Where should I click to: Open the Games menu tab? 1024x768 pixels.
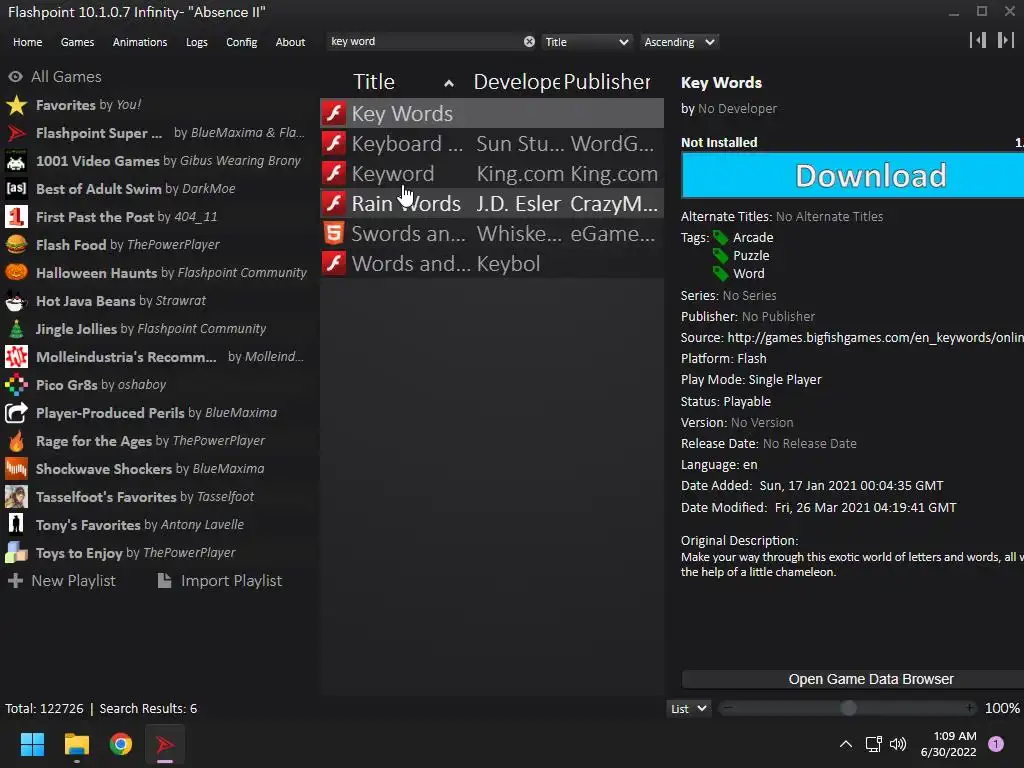point(77,42)
